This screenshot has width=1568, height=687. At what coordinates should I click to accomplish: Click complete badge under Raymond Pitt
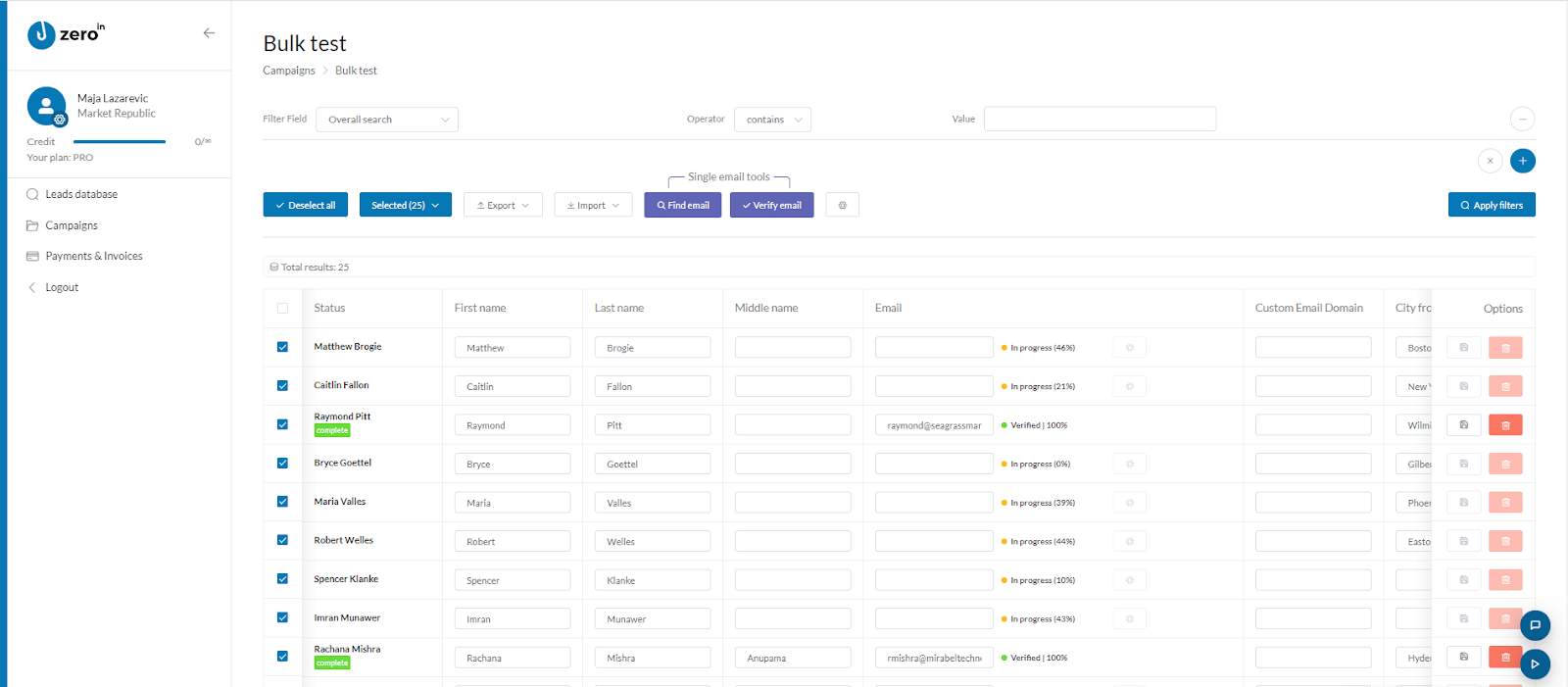click(332, 430)
